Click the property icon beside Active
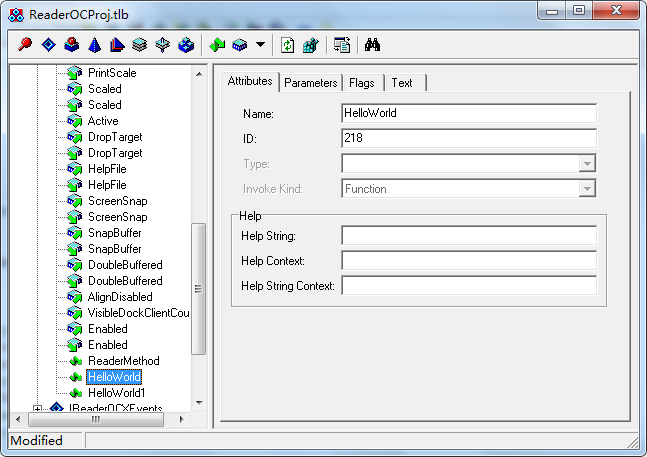Screen dimensions: 647x457 pos(75,121)
